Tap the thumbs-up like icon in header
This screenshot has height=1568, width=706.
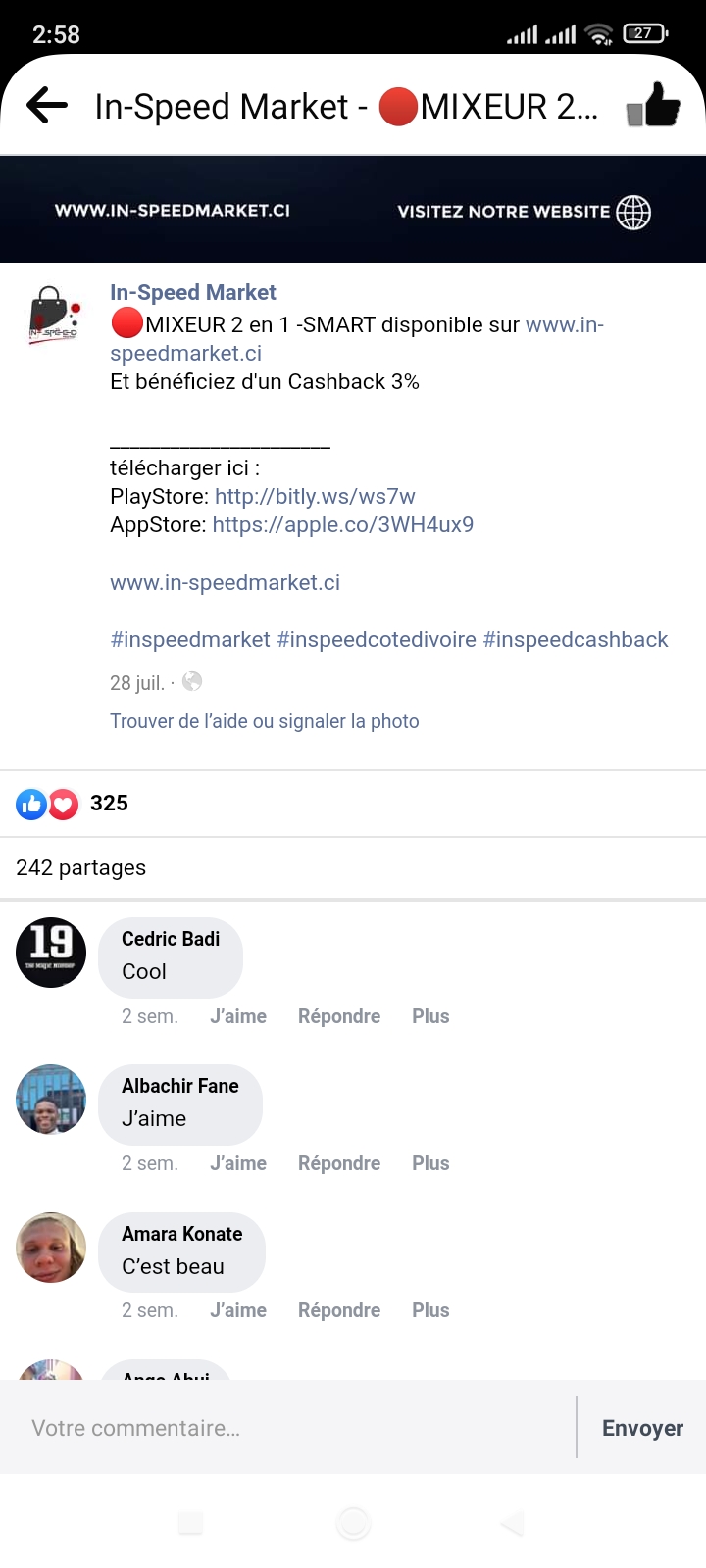(x=653, y=105)
